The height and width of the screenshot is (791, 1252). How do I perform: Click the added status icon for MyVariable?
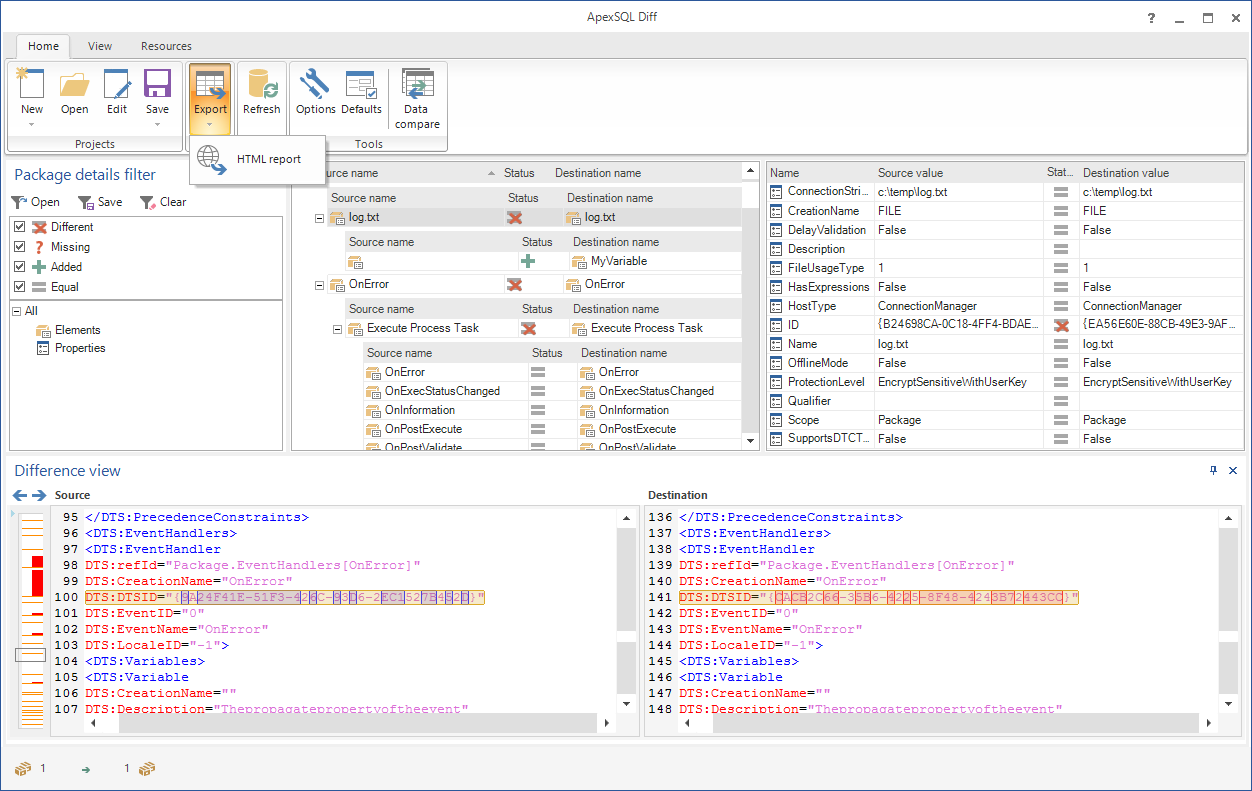pyautogui.click(x=528, y=261)
